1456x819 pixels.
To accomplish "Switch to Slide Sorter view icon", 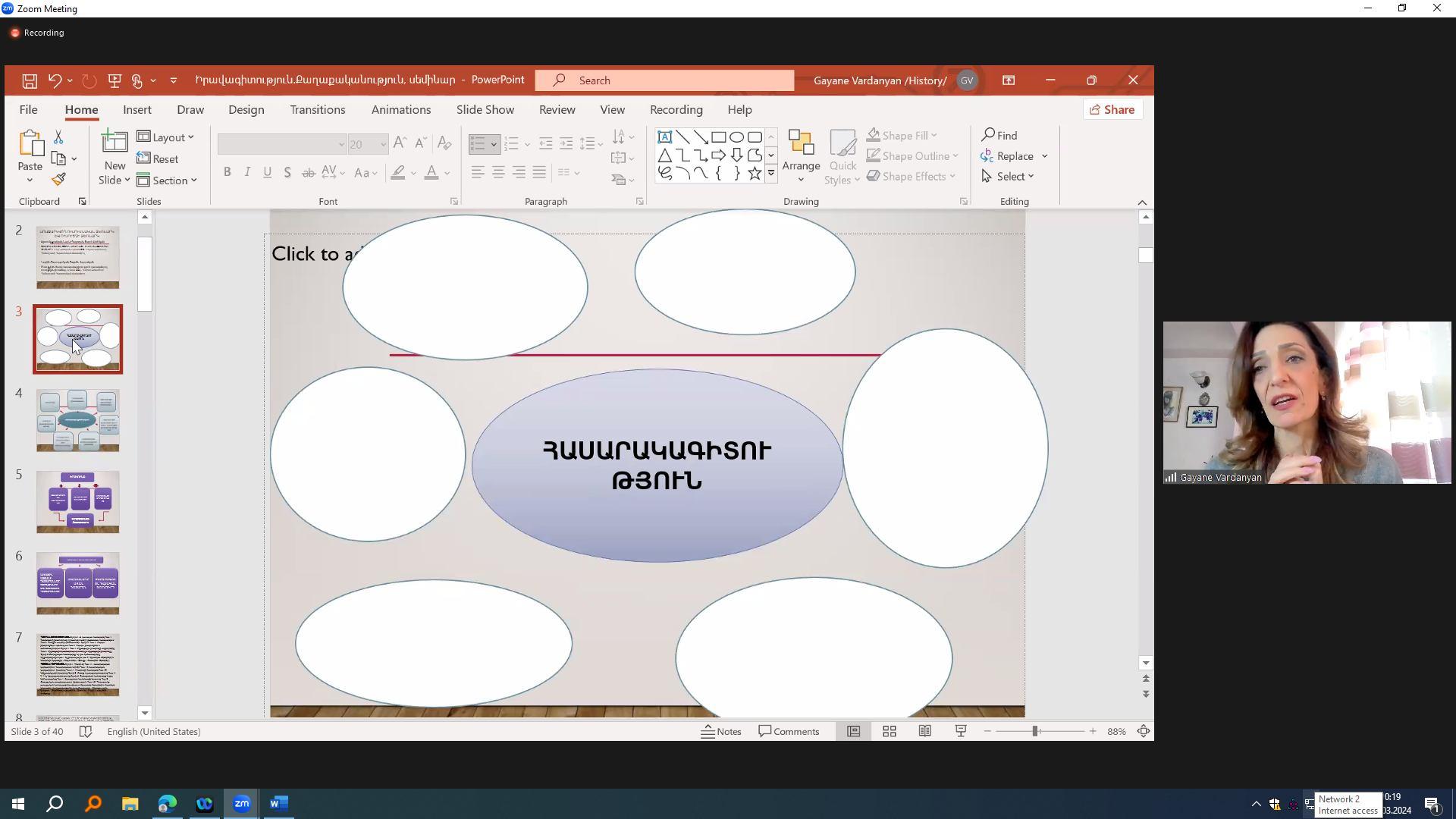I will 890,732.
